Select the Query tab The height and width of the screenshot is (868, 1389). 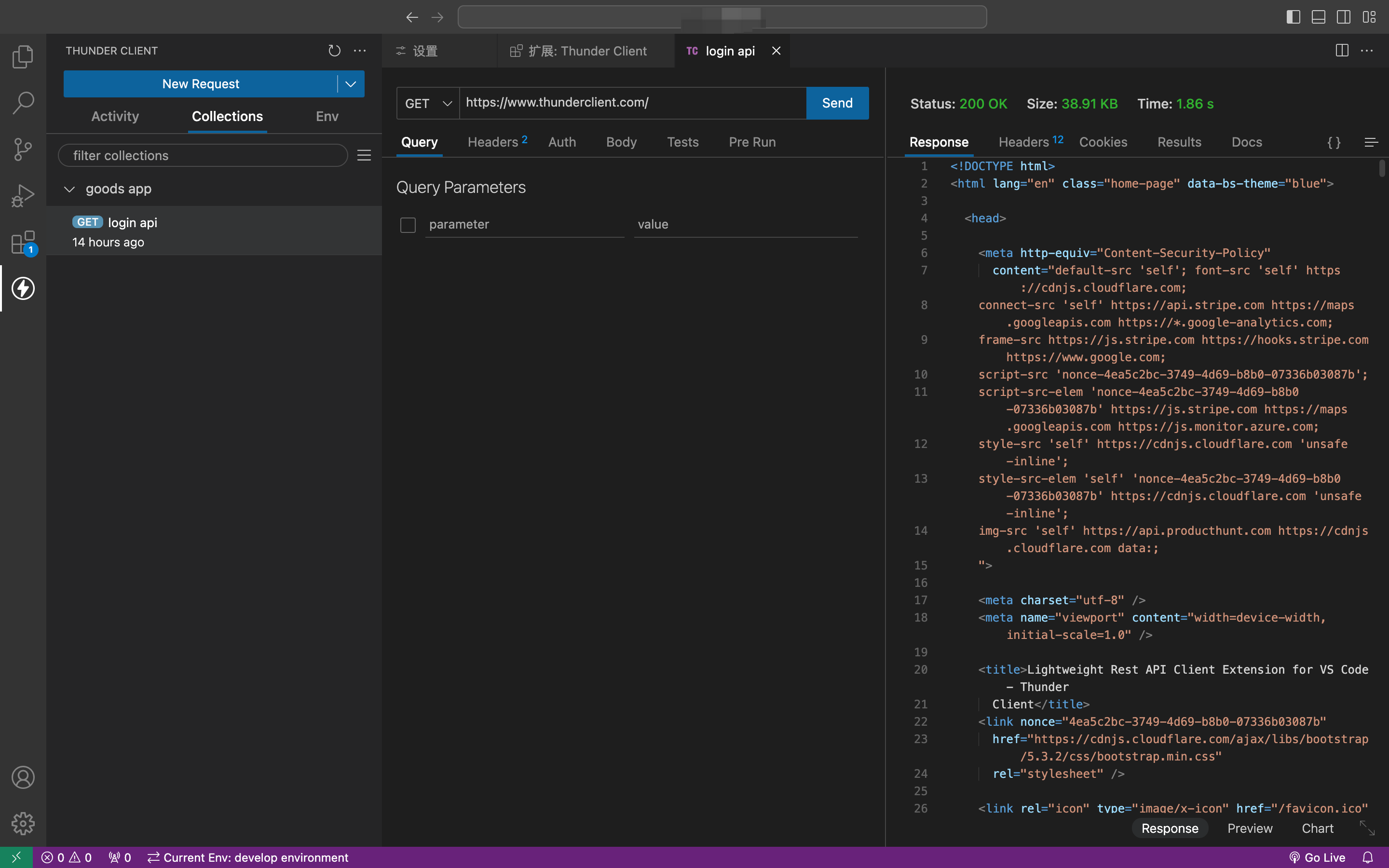(x=419, y=142)
